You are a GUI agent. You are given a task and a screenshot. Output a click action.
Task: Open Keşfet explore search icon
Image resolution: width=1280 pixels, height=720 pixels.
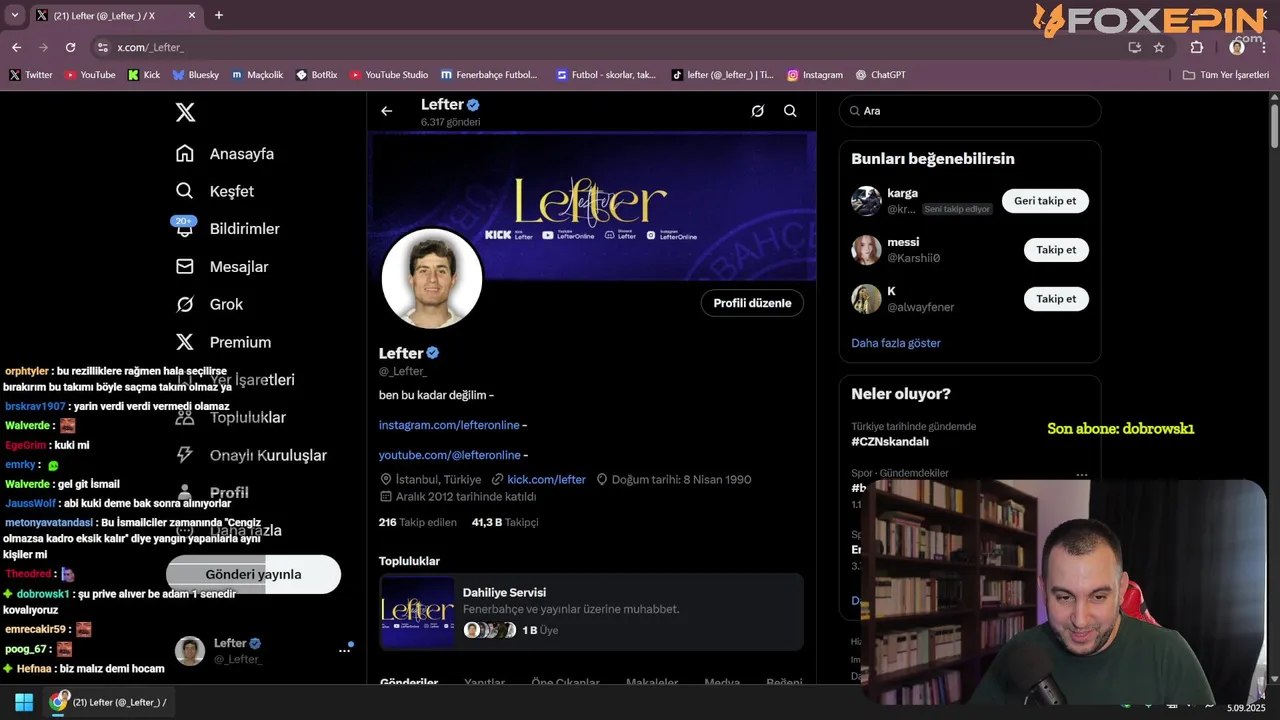185,191
